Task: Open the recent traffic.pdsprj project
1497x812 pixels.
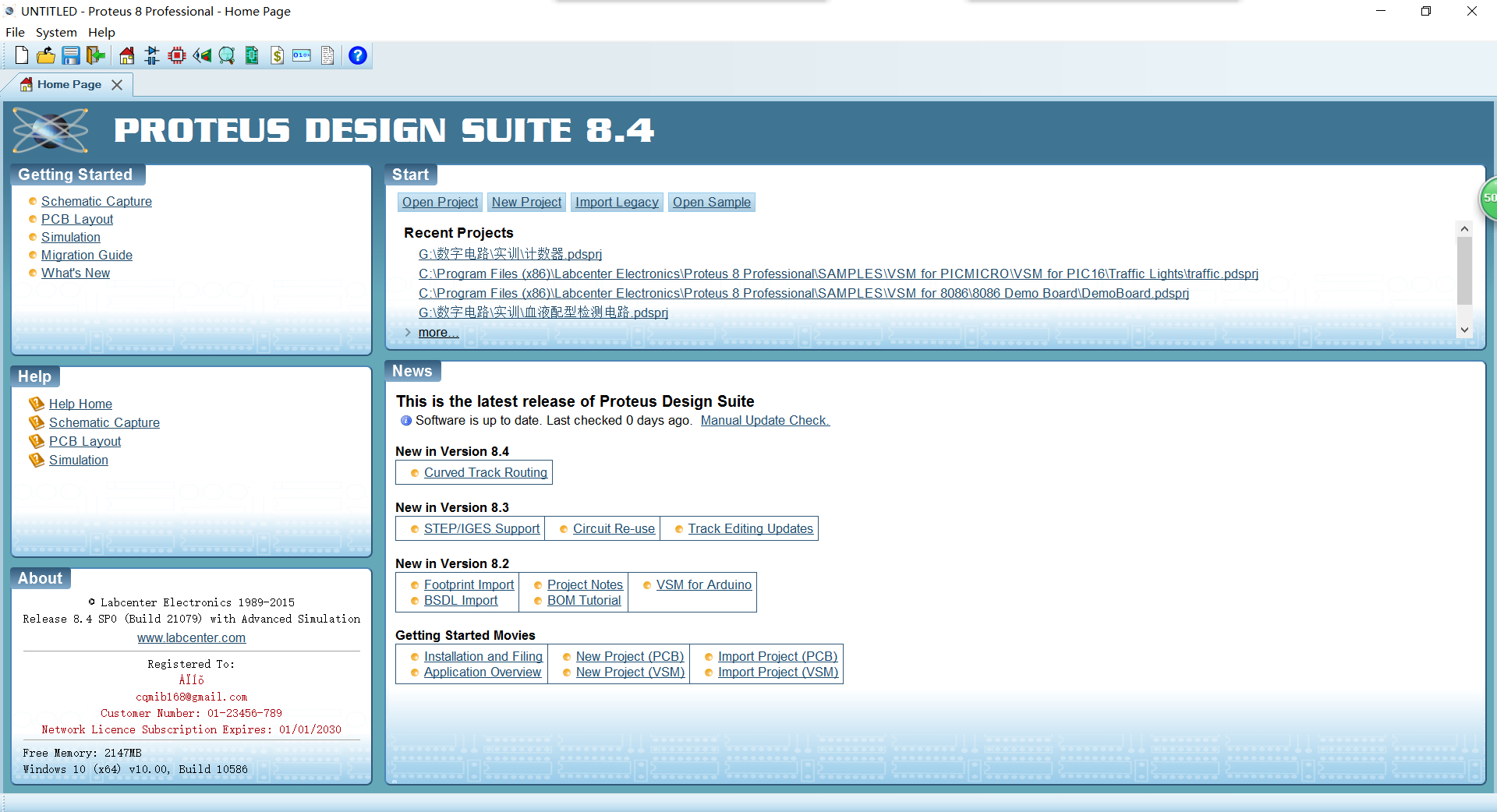Action: click(x=838, y=274)
